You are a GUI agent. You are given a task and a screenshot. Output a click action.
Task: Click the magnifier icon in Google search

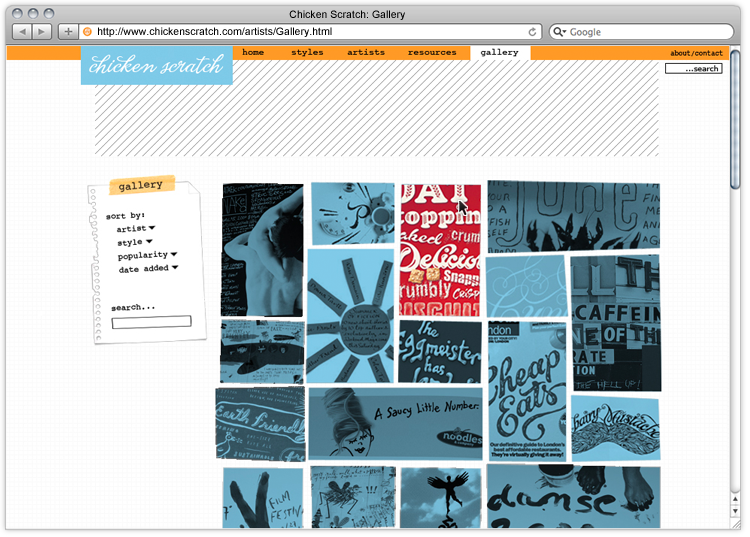(x=558, y=32)
